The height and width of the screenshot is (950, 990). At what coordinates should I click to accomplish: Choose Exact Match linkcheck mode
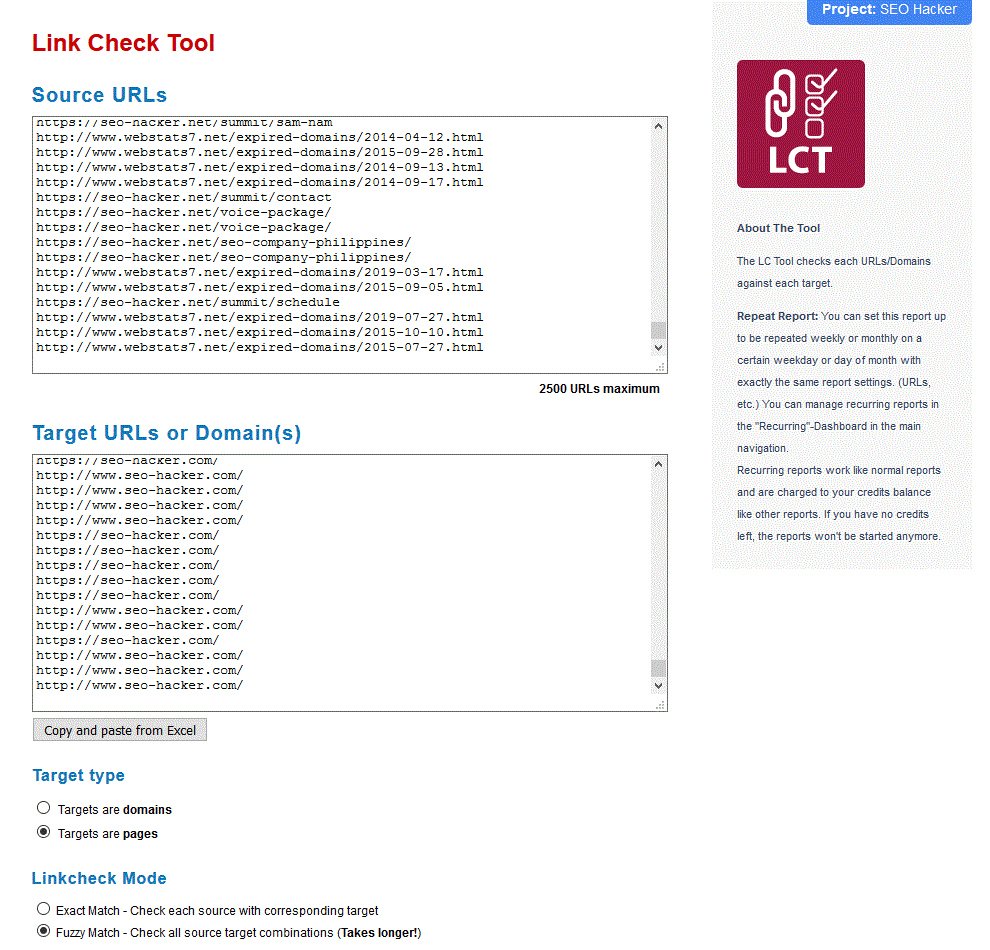pos(43,909)
